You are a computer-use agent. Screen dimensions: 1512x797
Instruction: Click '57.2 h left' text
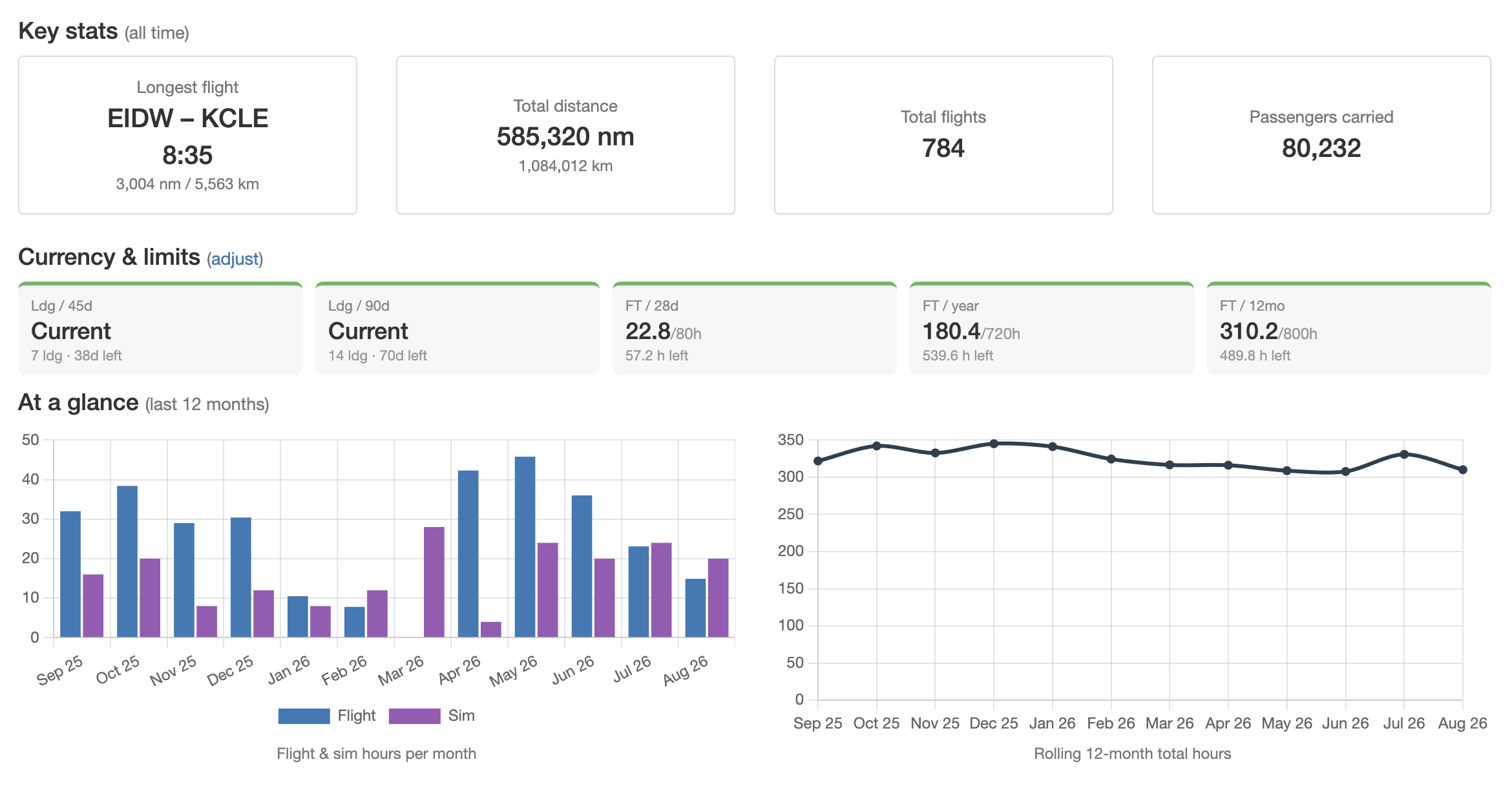656,355
